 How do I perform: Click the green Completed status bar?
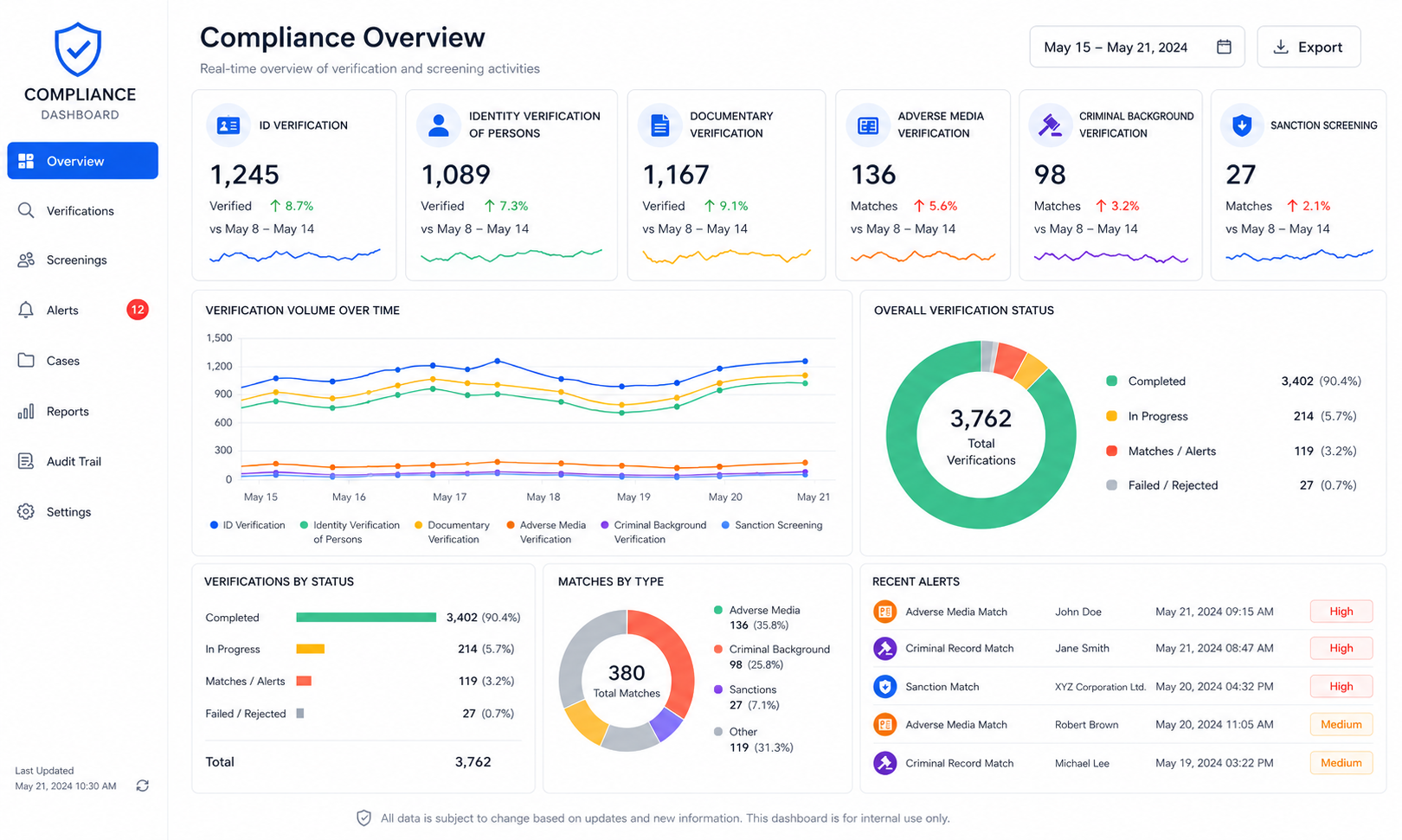click(x=366, y=618)
